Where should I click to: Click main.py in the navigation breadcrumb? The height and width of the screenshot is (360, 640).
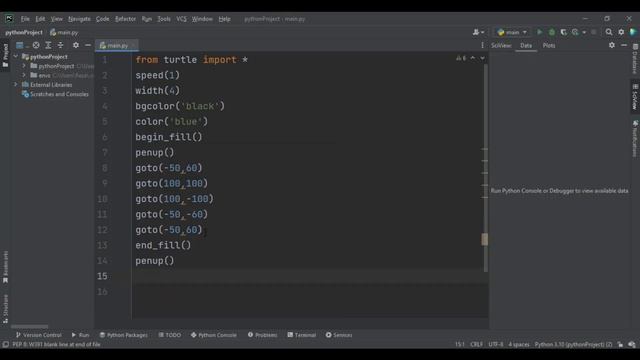click(64, 32)
